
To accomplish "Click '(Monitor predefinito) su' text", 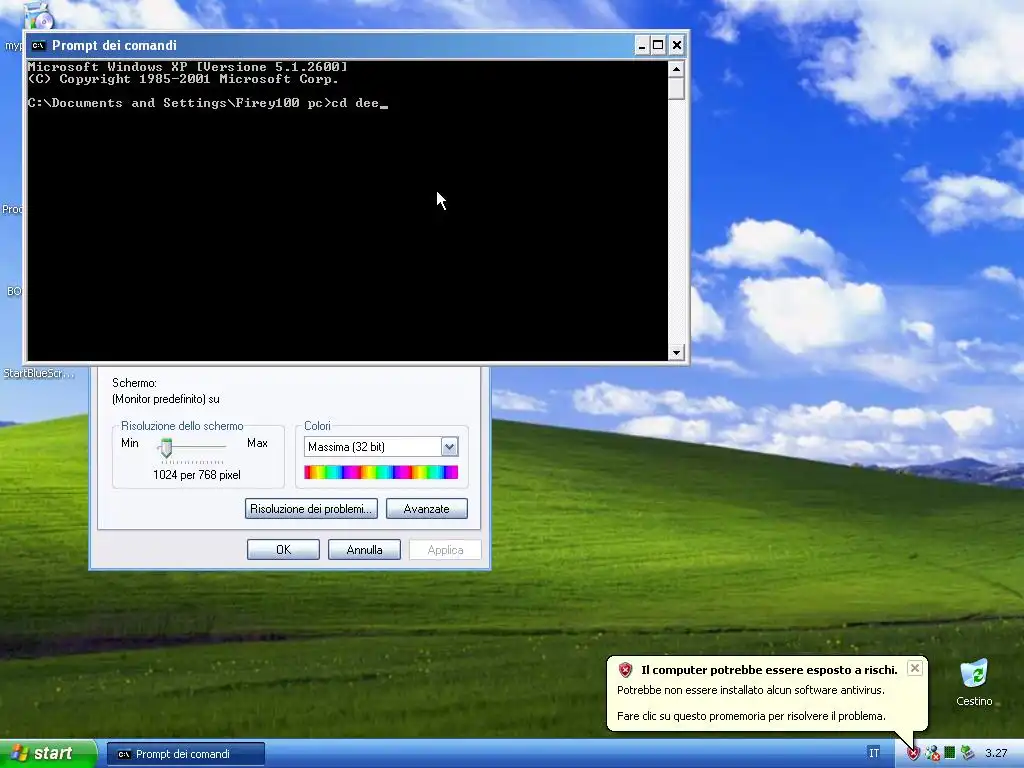I will 166,398.
